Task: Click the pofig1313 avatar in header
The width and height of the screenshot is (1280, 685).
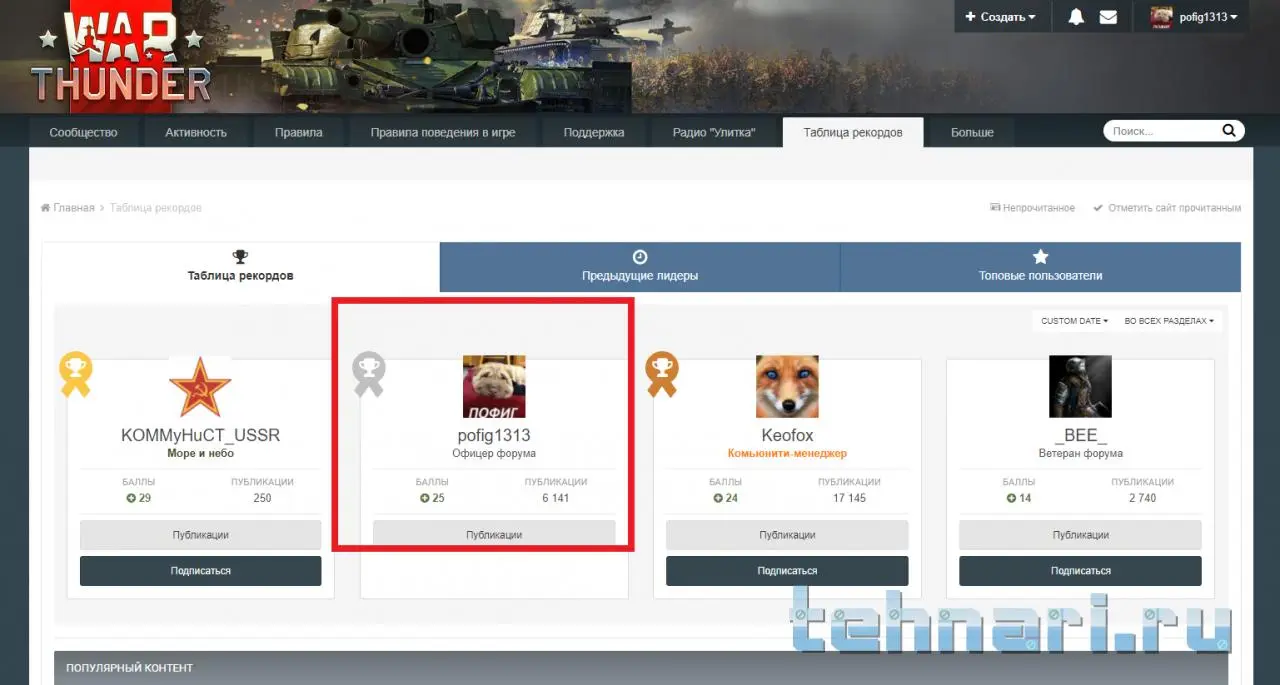Action: click(1162, 17)
